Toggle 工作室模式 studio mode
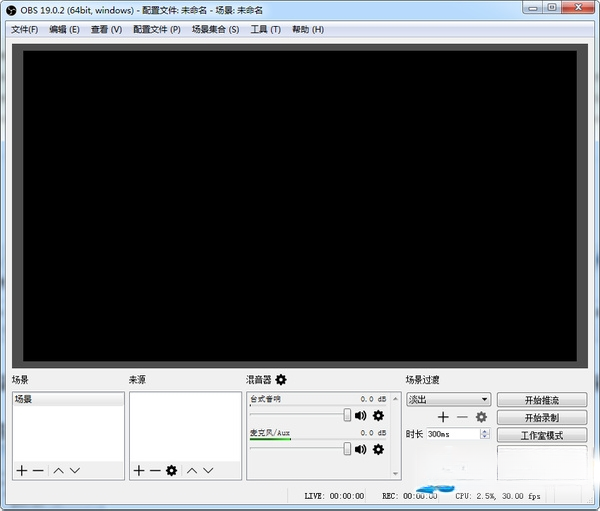This screenshot has width=600, height=511. tap(542, 435)
